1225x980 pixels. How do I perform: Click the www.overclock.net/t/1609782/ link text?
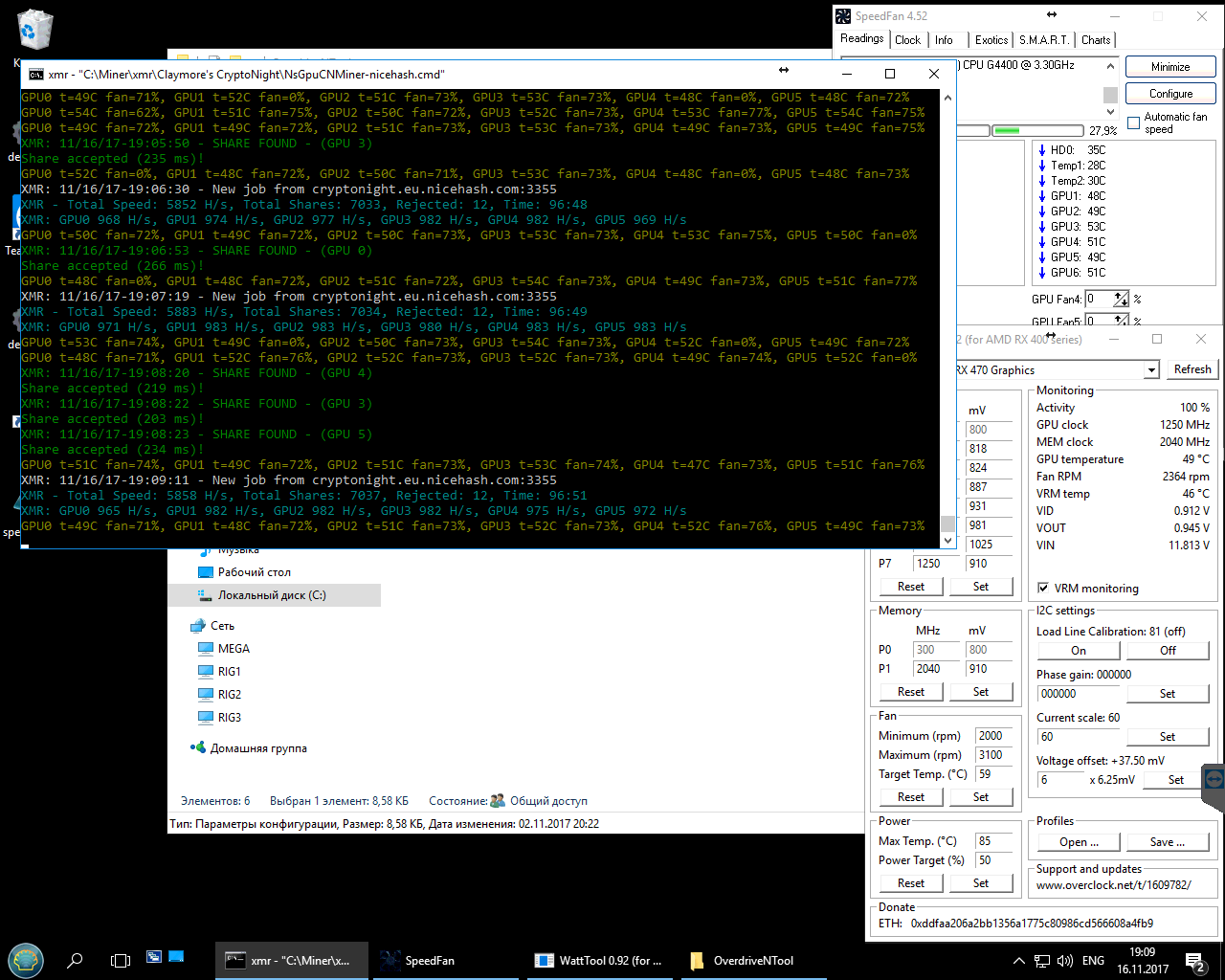[1113, 885]
